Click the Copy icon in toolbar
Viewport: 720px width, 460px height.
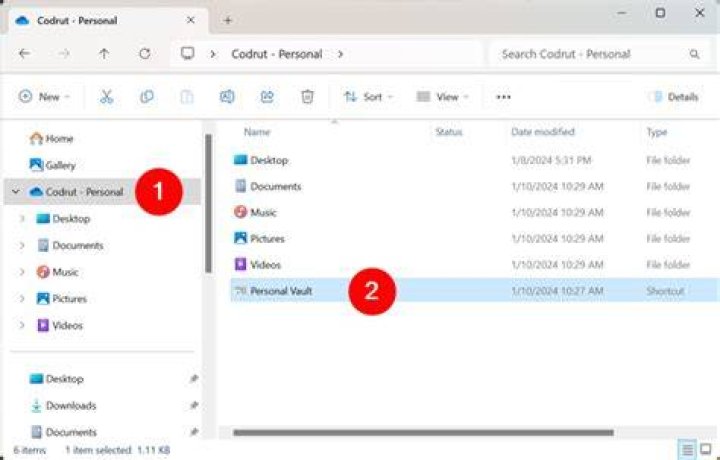tap(146, 97)
